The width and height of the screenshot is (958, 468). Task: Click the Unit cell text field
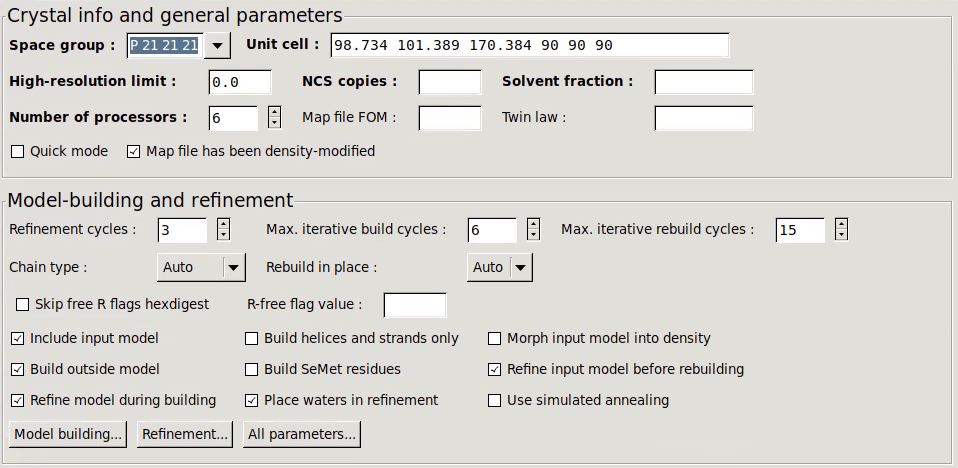coord(530,45)
